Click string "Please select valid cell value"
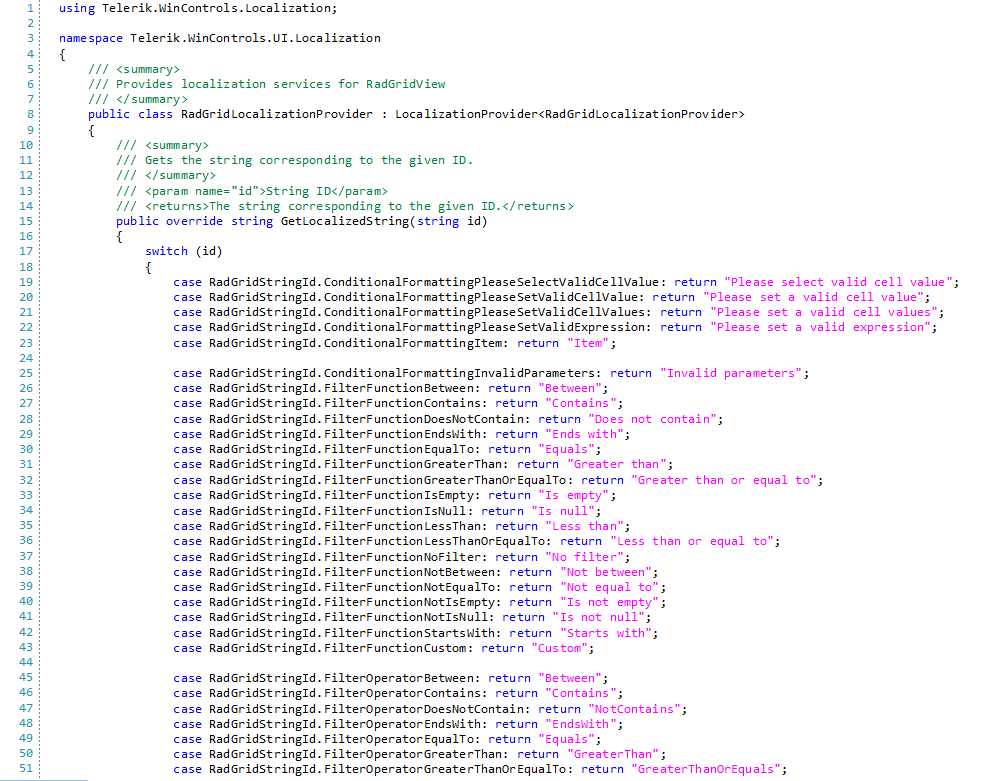The image size is (987, 781). 838,282
